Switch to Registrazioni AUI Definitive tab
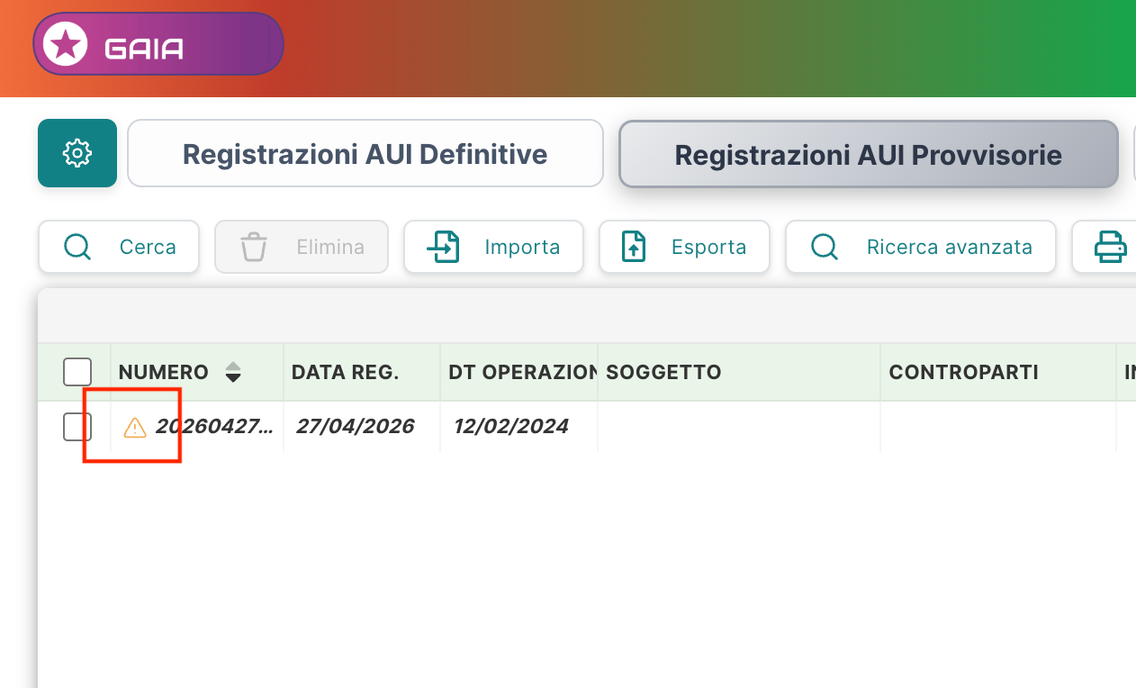 pyautogui.click(x=365, y=154)
